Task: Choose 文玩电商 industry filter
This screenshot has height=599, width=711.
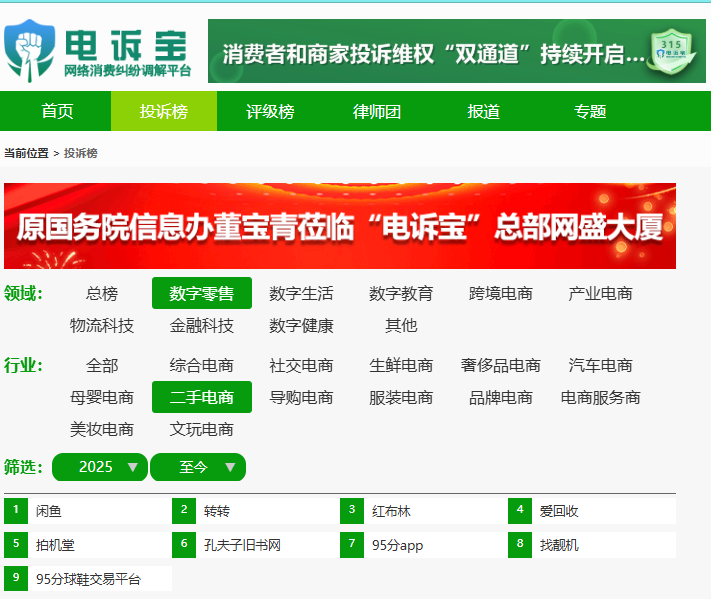Action: (202, 429)
